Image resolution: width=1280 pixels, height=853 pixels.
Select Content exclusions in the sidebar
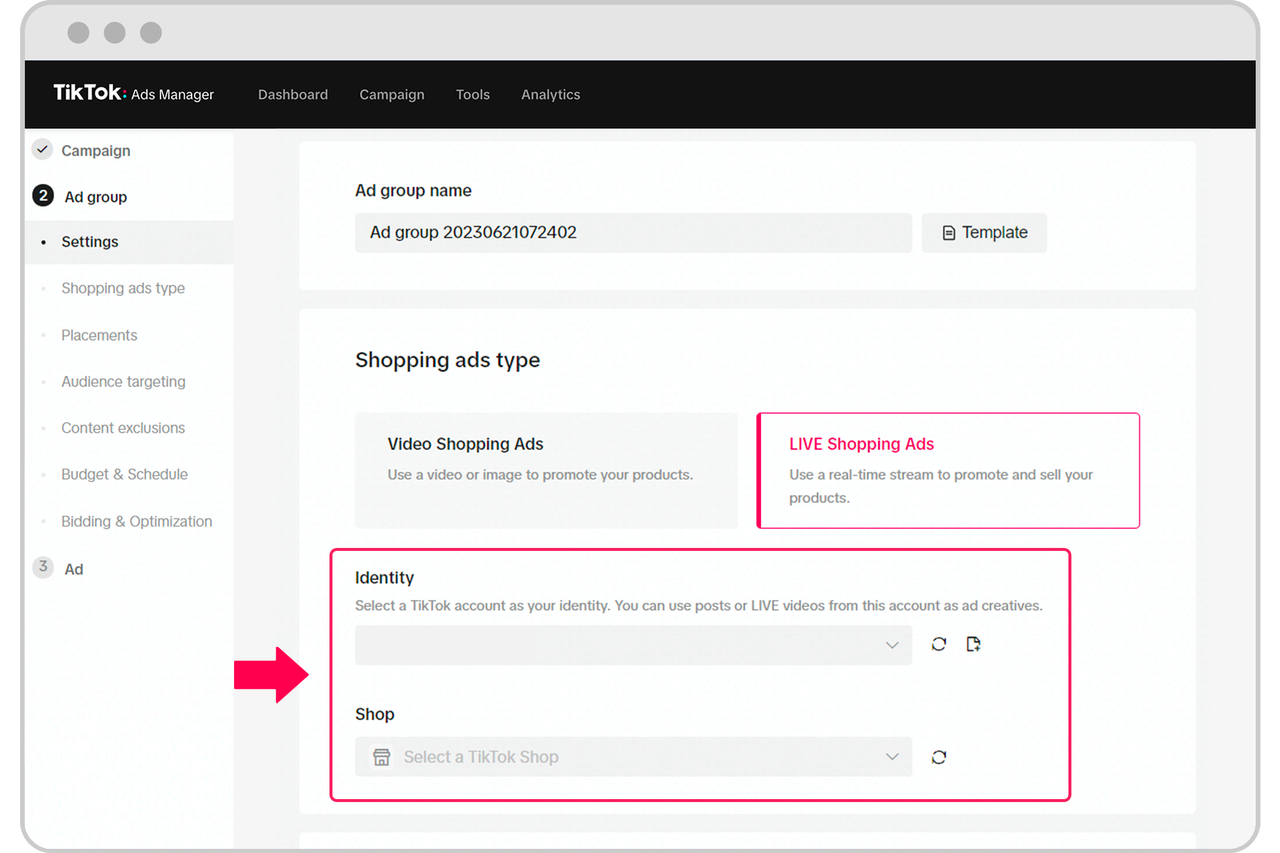pyautogui.click(x=123, y=427)
